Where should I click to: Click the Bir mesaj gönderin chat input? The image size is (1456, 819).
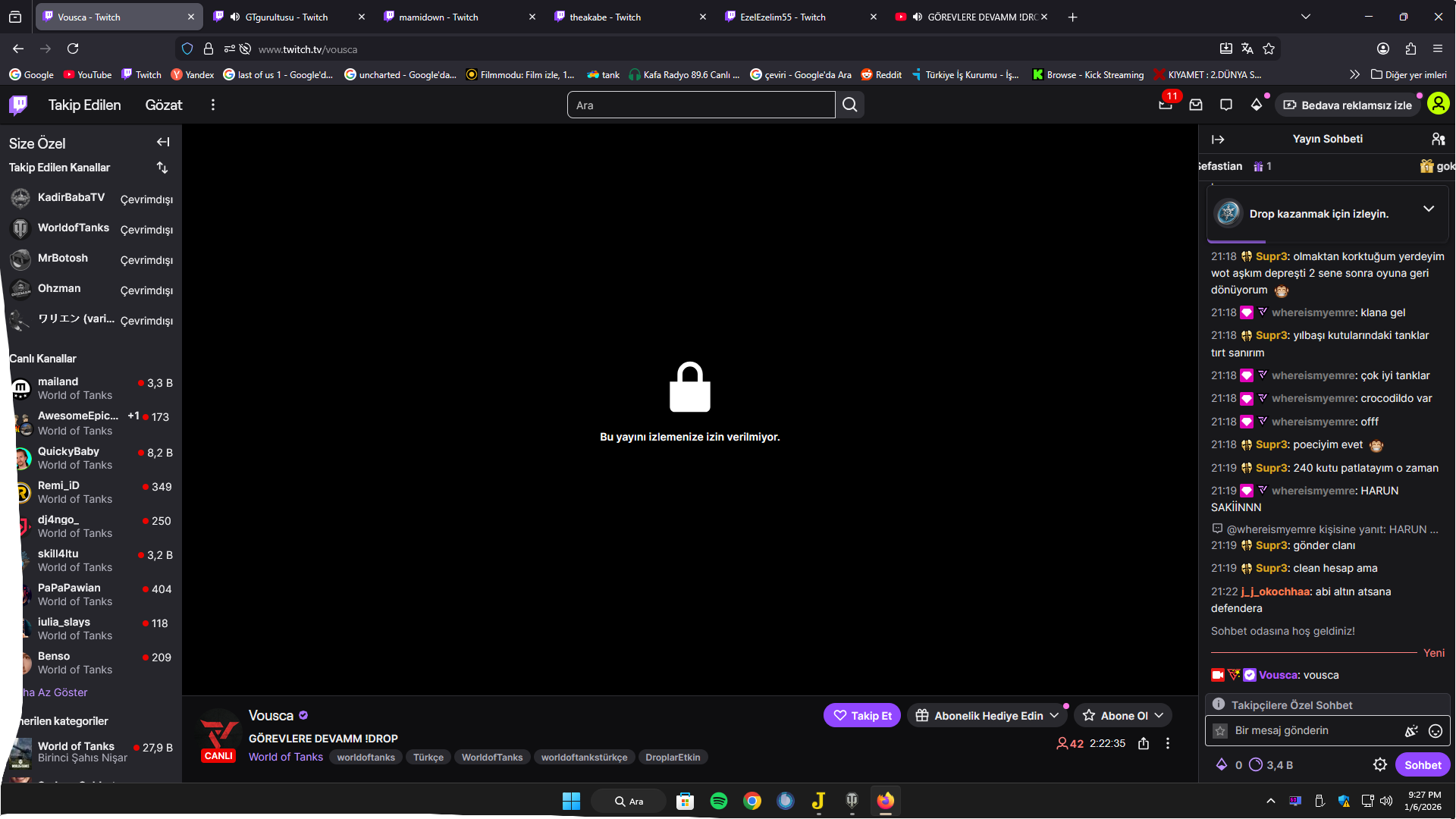1316,731
